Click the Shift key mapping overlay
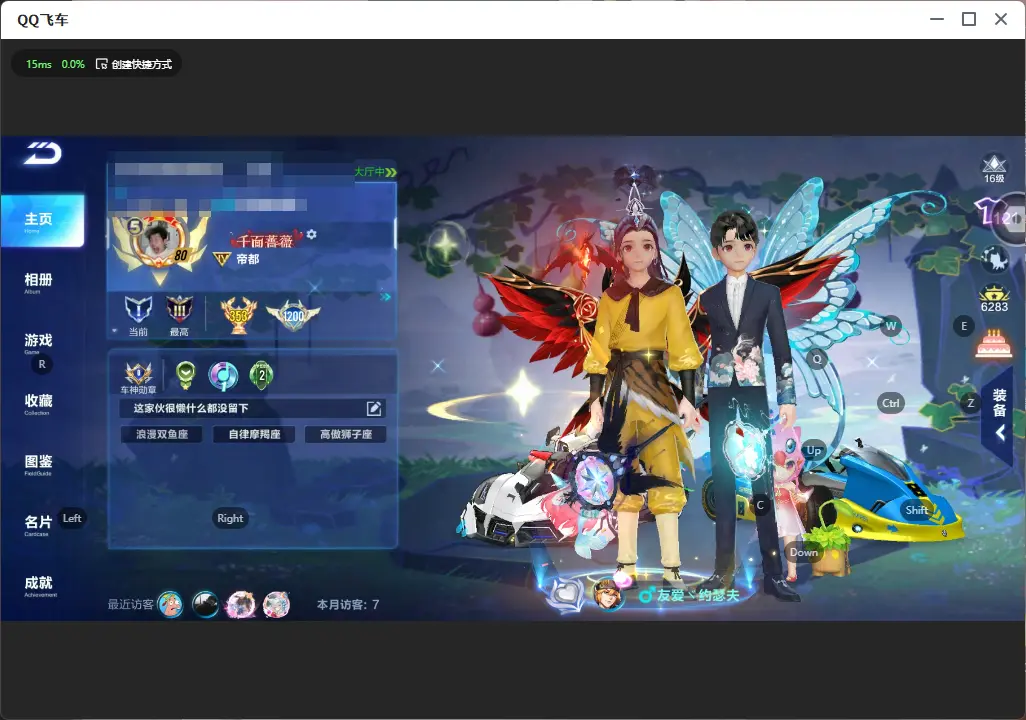1026x720 pixels. [x=917, y=510]
